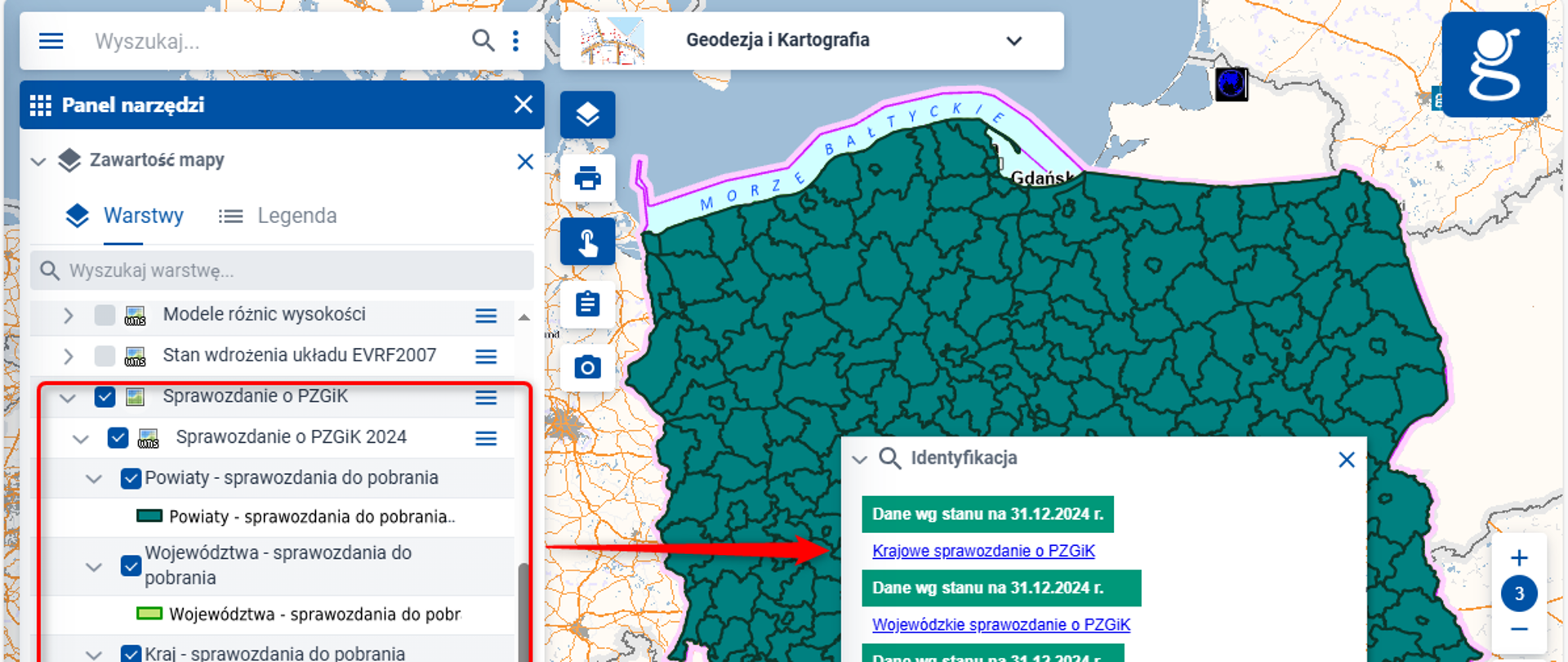Enable Stan wdrożenia układu EVRF2007 checkbox
This screenshot has width=1568, height=662.
[105, 356]
